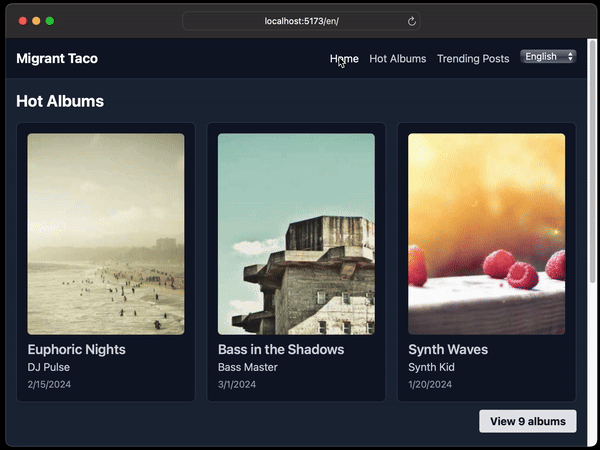Open the English language dropdown
The image size is (600, 450).
coord(548,57)
